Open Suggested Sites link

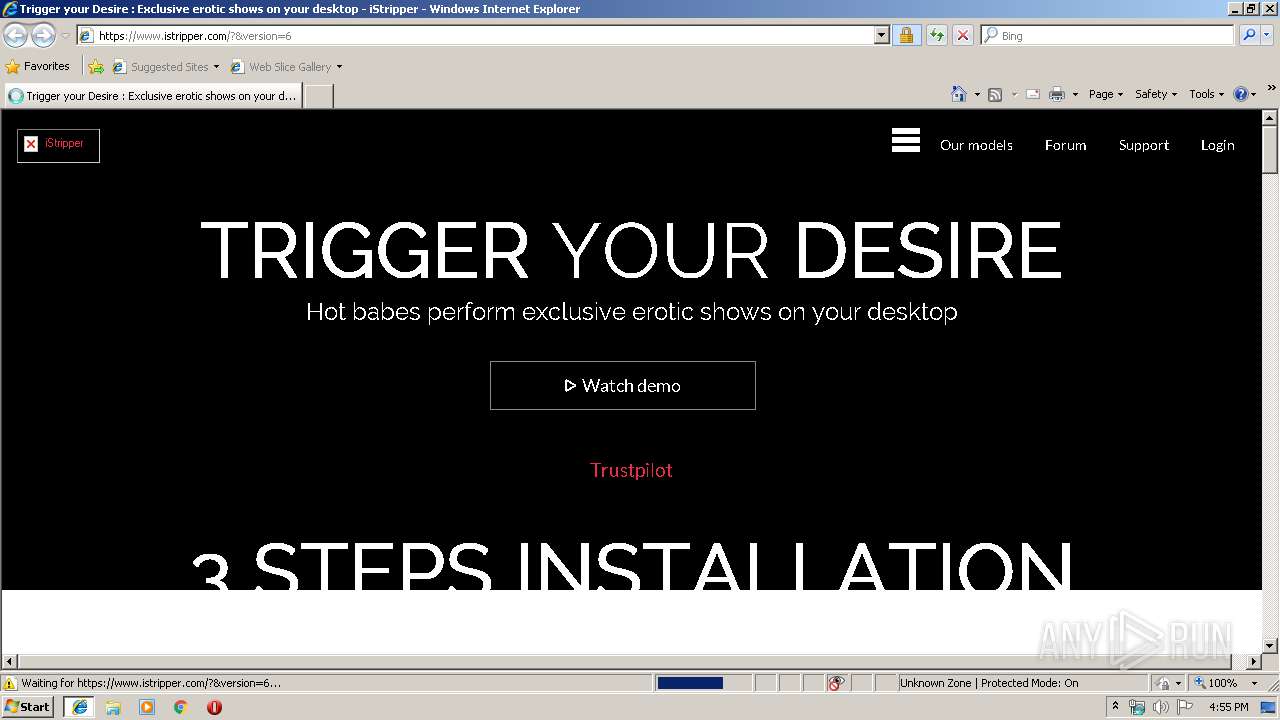pyautogui.click(x=165, y=67)
